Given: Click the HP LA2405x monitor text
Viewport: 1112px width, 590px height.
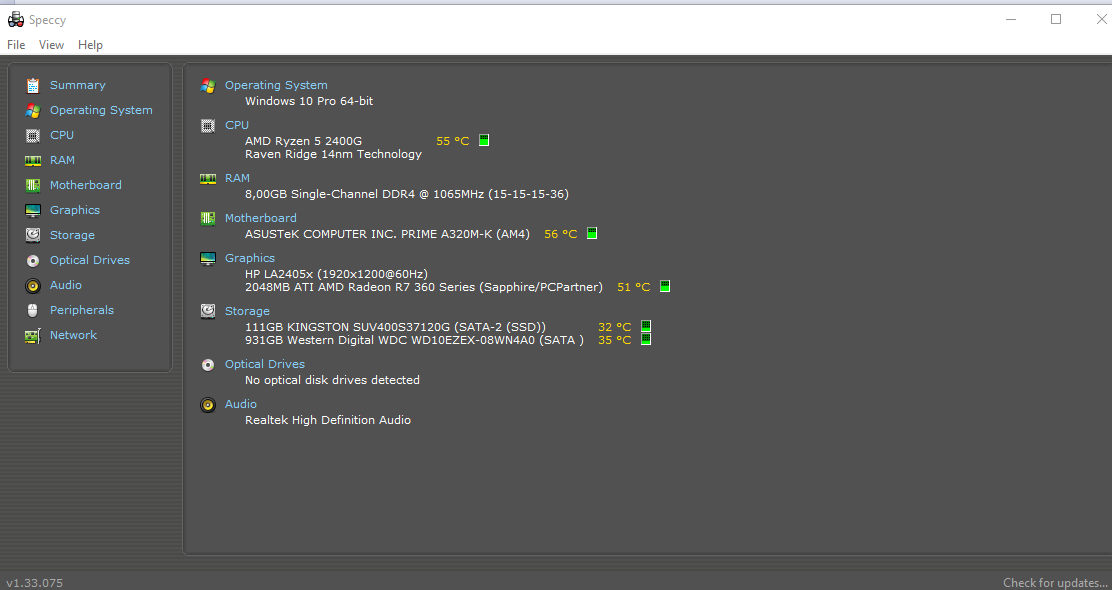Looking at the screenshot, I should tap(336, 274).
